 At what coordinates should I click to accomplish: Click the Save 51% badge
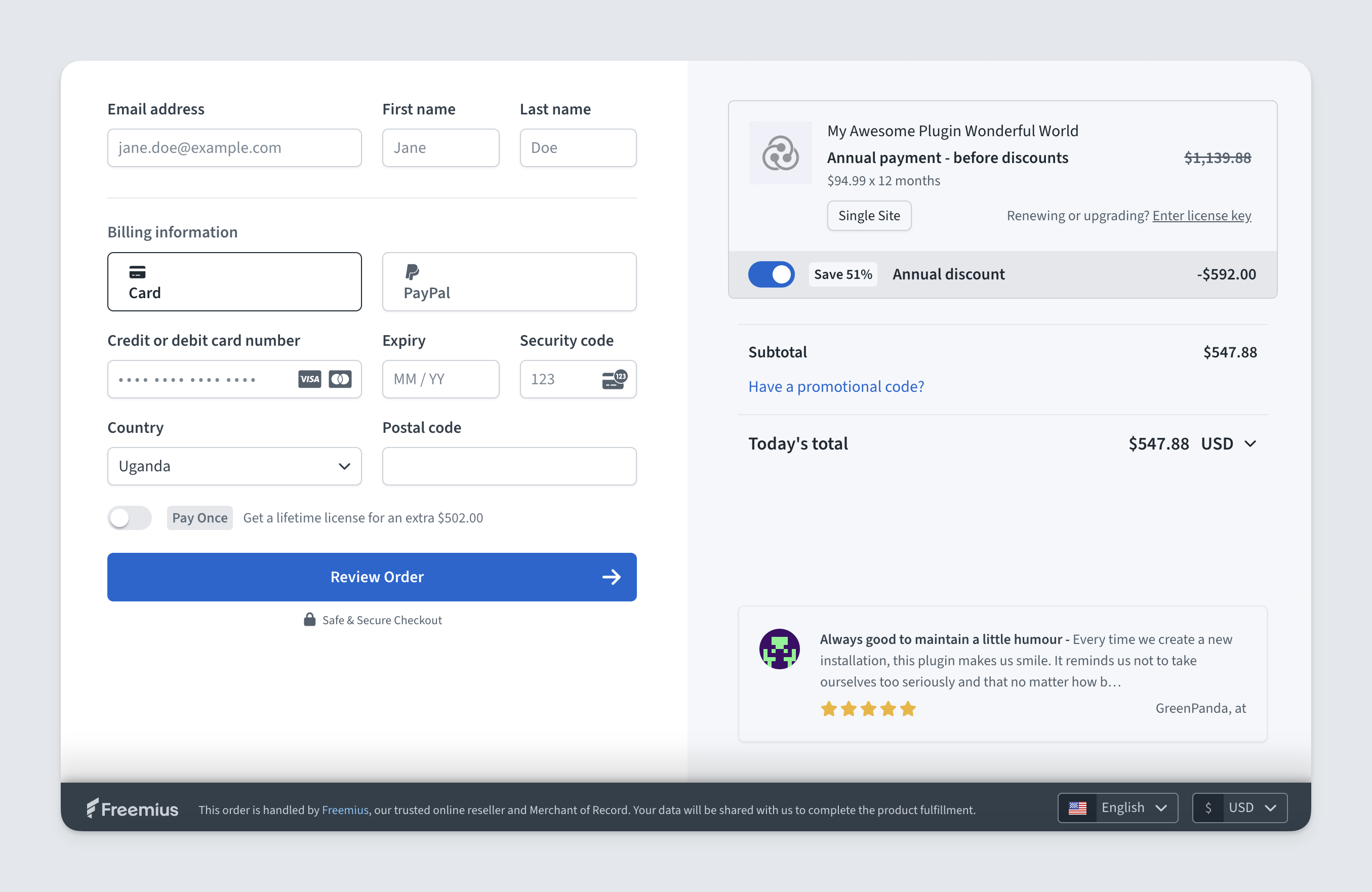[843, 274]
